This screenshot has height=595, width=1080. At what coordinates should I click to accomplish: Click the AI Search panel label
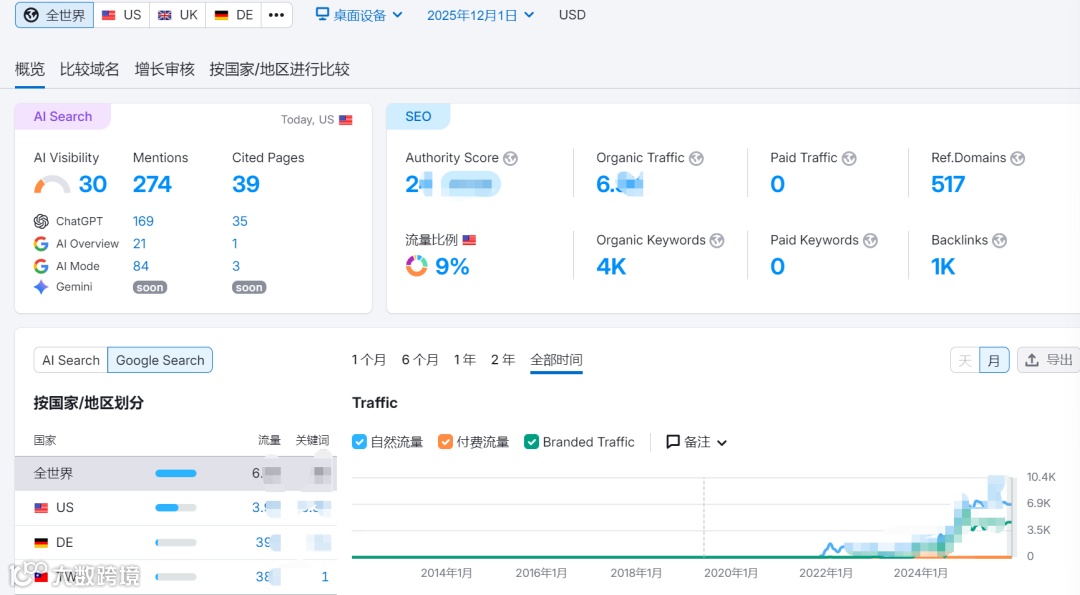click(x=63, y=116)
